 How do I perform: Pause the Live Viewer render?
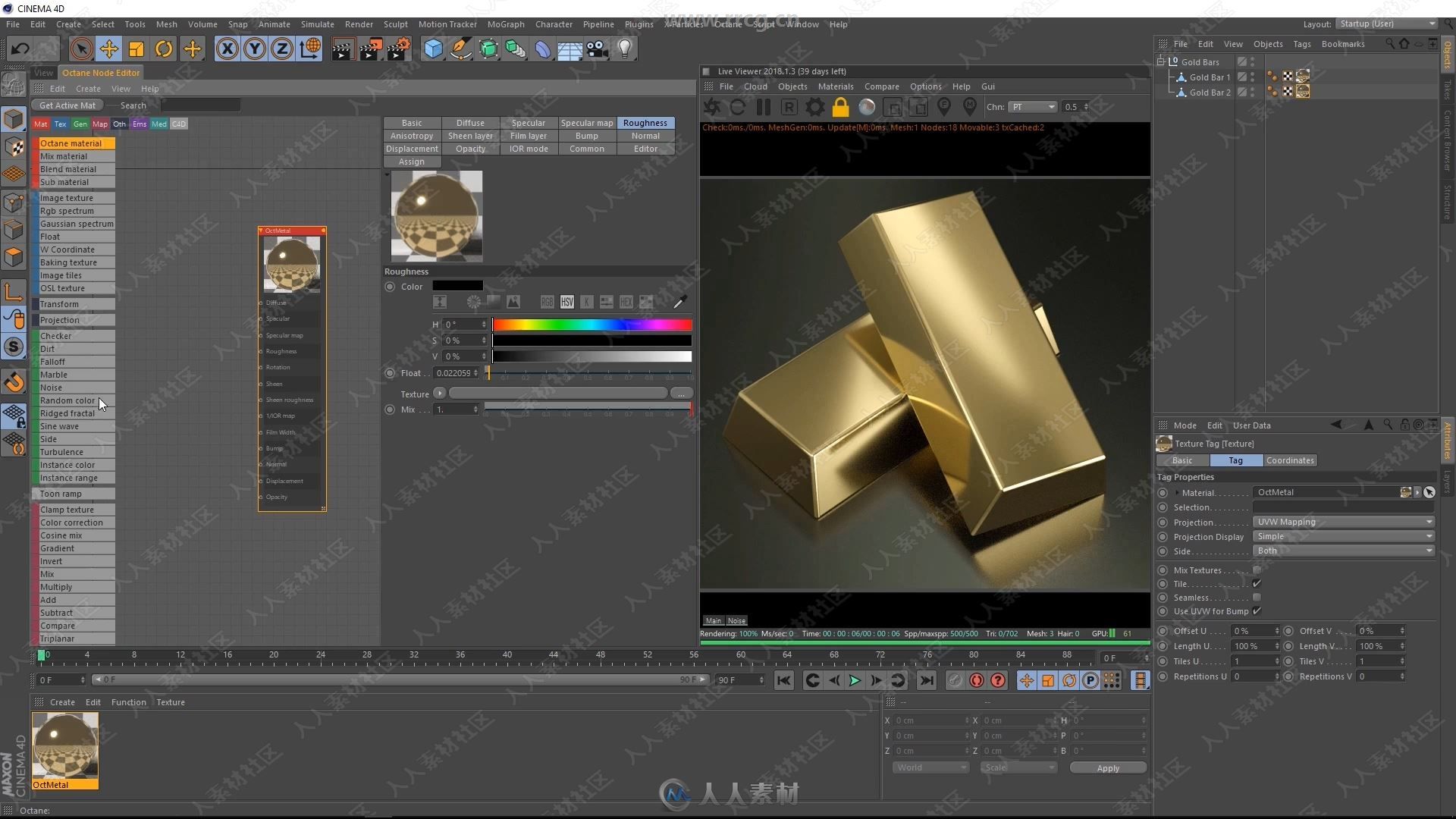coord(763,107)
